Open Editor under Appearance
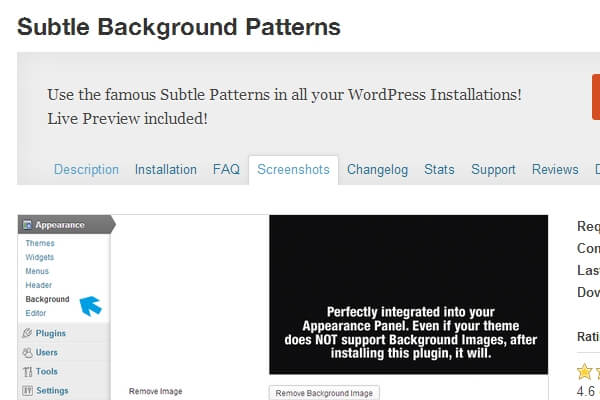Viewport: 600px width, 400px height. point(36,313)
